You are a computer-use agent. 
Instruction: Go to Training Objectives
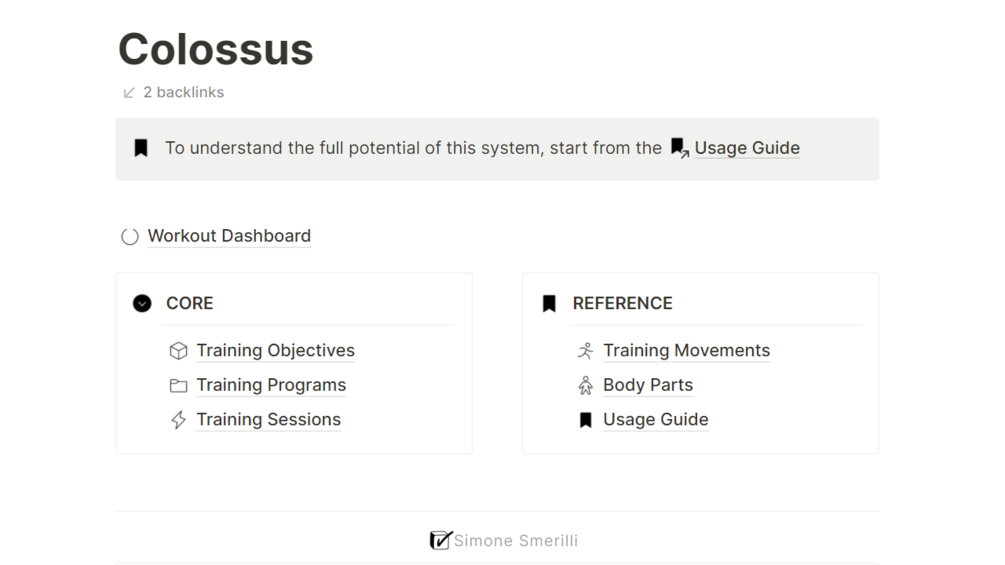pos(275,351)
